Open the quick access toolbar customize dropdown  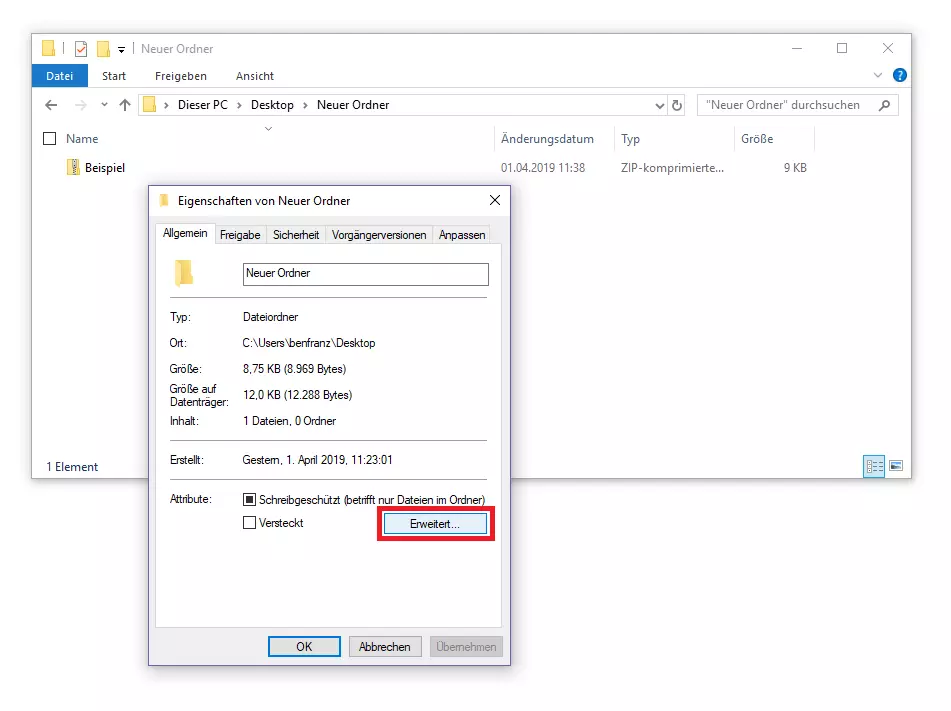pyautogui.click(x=121, y=50)
